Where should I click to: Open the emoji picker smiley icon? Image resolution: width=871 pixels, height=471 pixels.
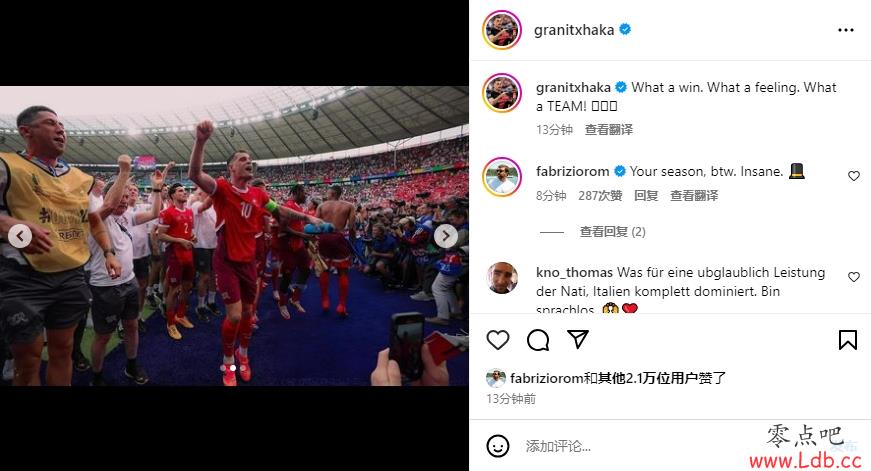pos(498,446)
